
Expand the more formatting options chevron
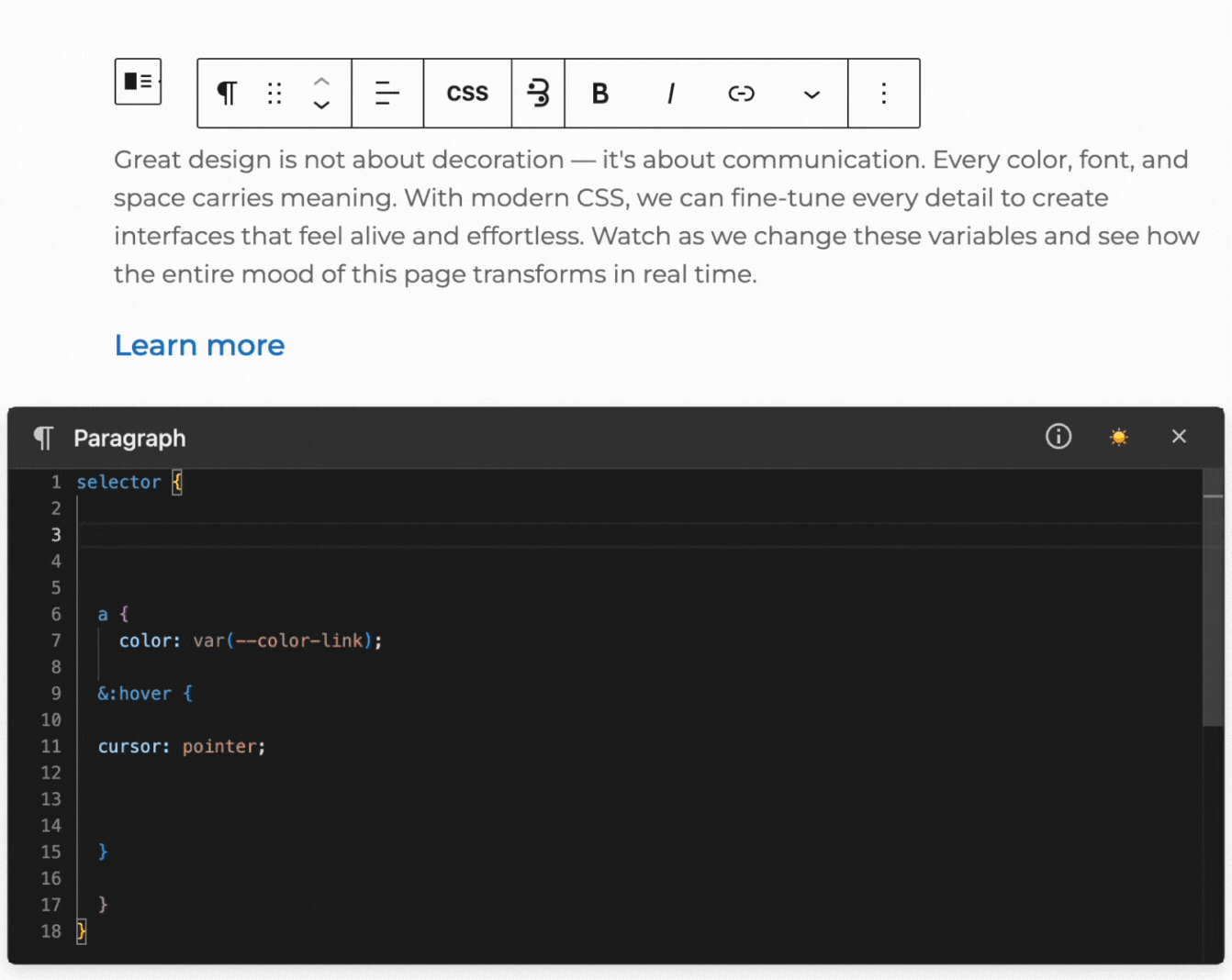pos(812,95)
